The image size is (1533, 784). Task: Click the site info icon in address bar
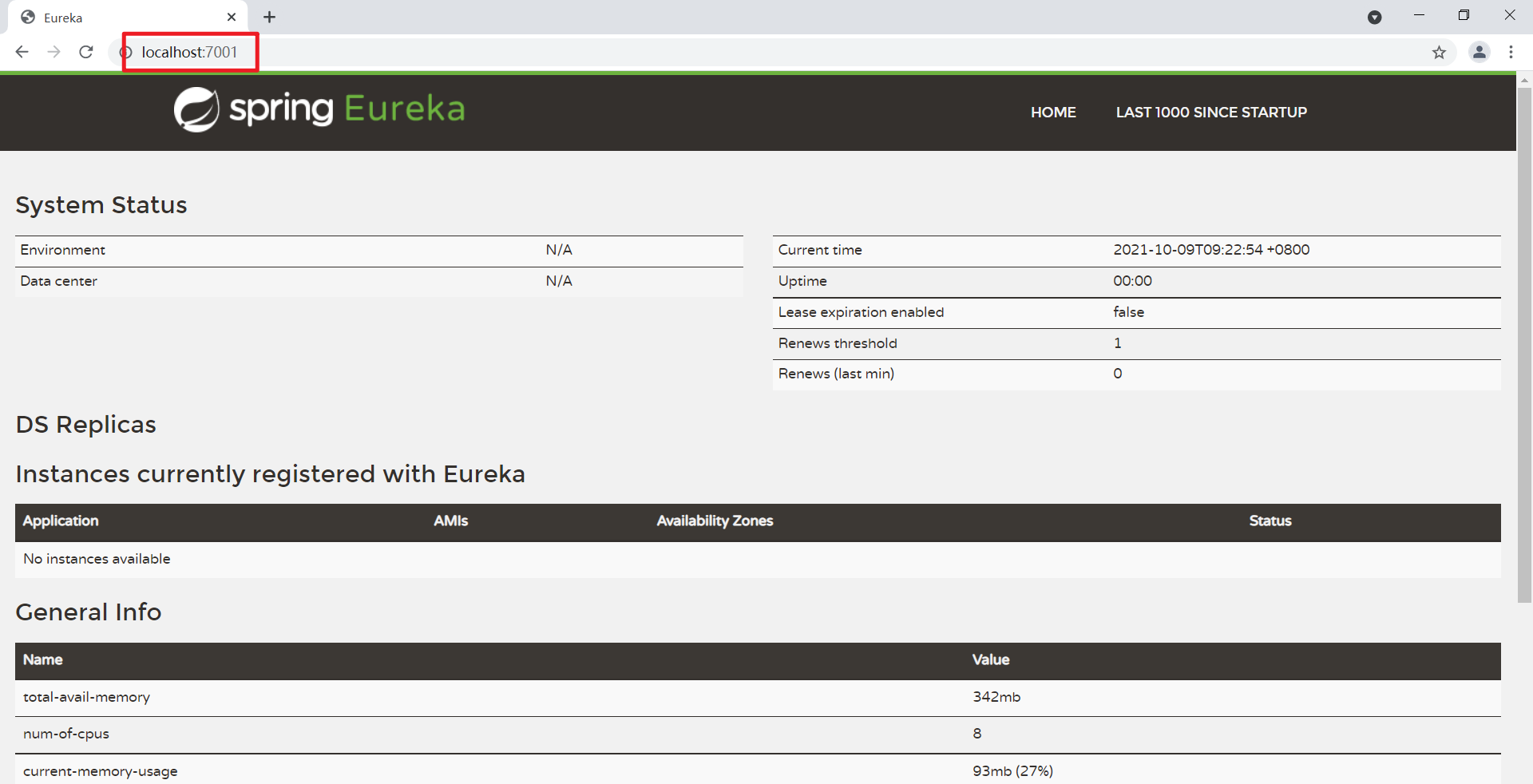(x=125, y=52)
